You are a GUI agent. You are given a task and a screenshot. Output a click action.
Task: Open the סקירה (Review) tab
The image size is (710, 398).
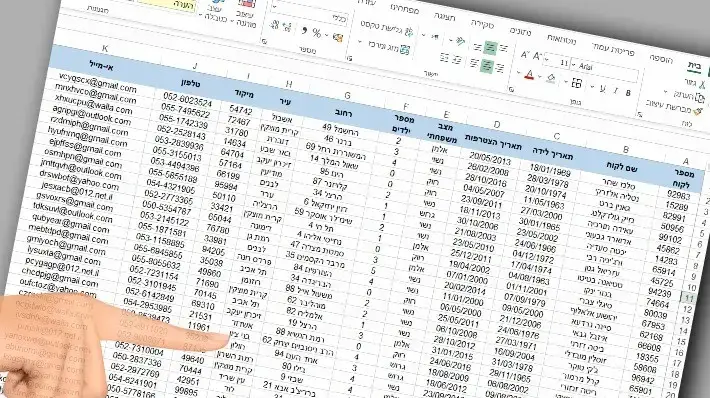(482, 24)
